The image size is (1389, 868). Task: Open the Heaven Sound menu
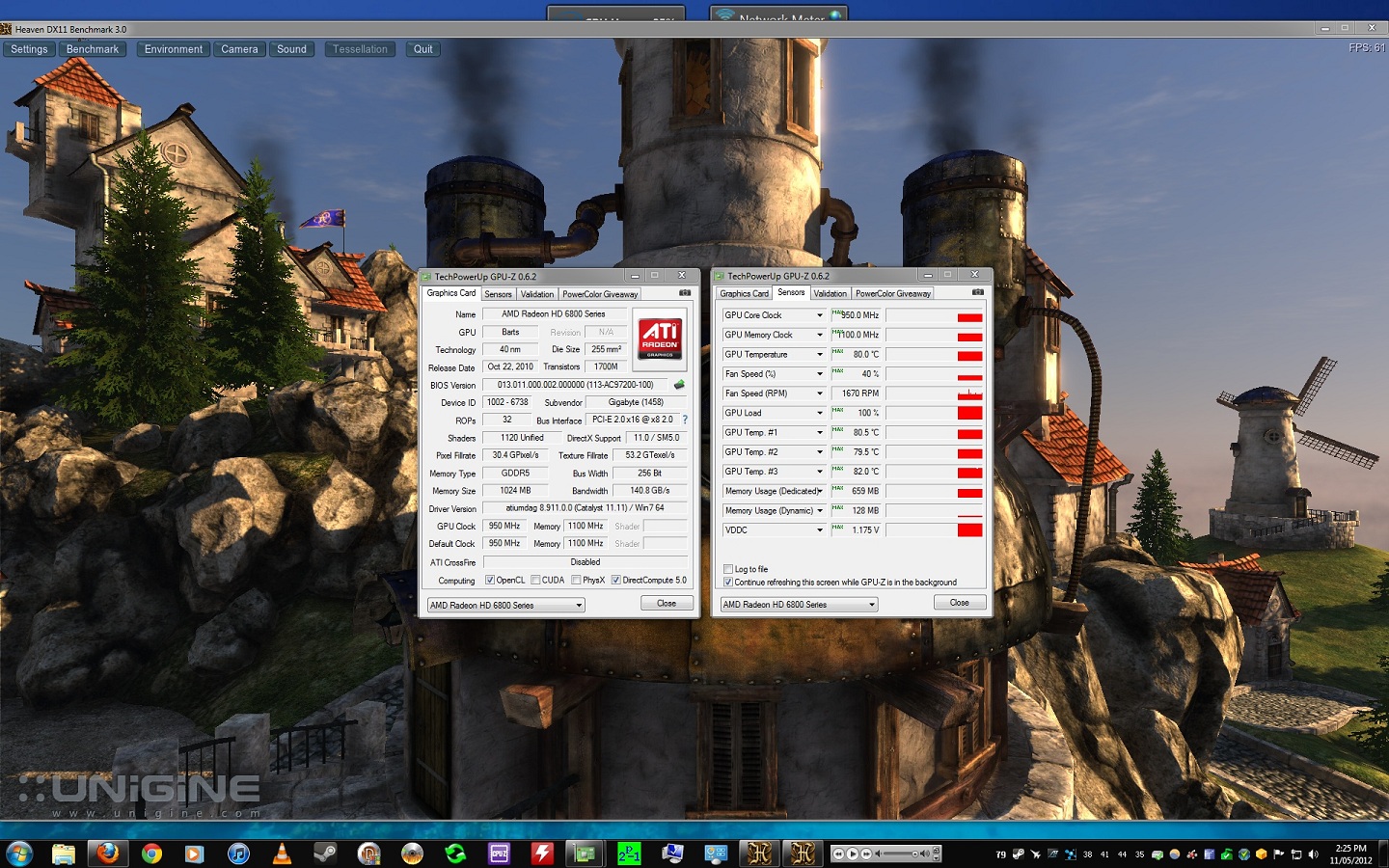(x=291, y=49)
